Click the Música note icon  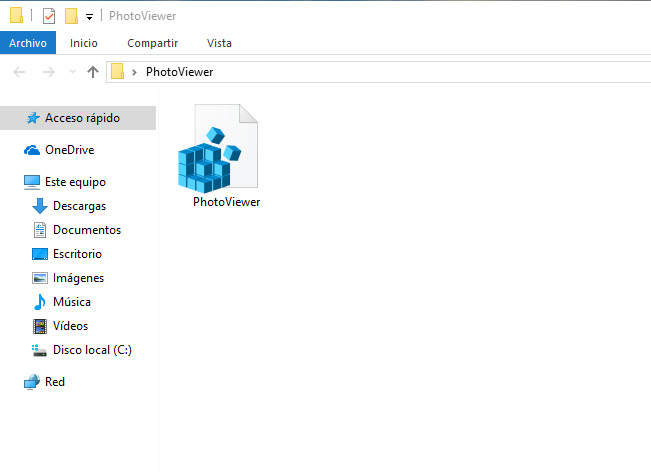40,302
